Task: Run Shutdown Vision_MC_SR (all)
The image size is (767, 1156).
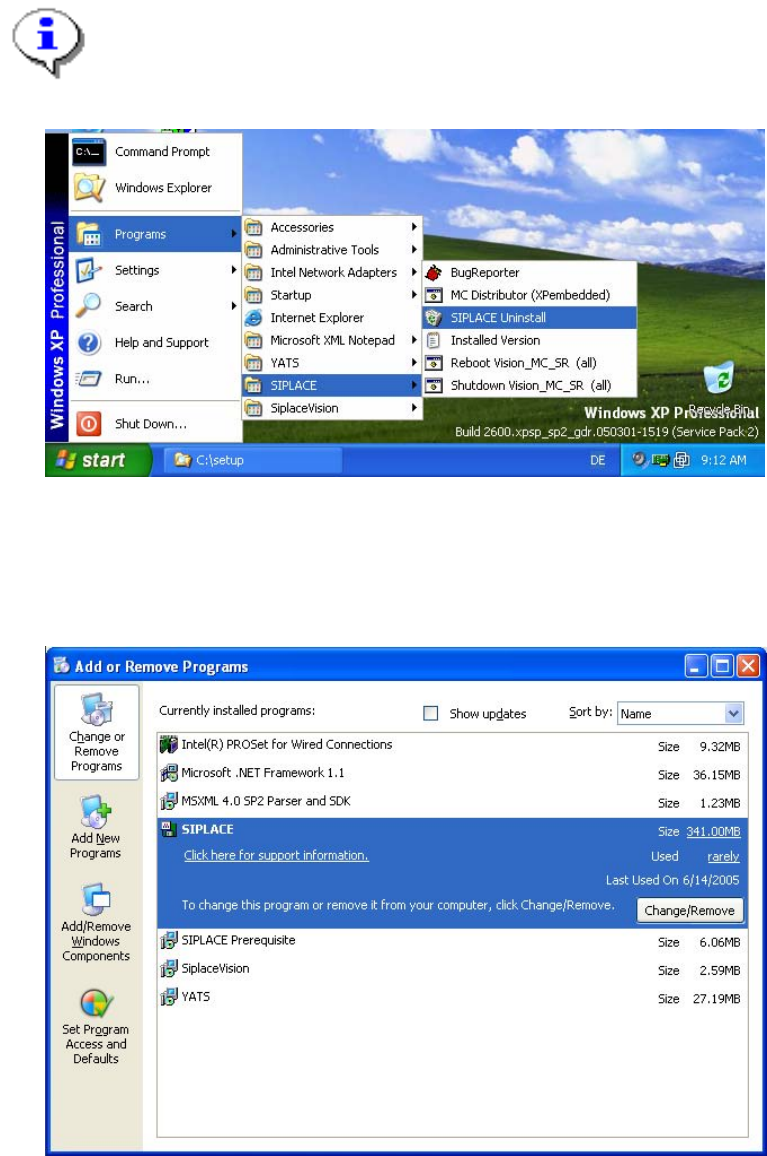Action: (x=530, y=386)
